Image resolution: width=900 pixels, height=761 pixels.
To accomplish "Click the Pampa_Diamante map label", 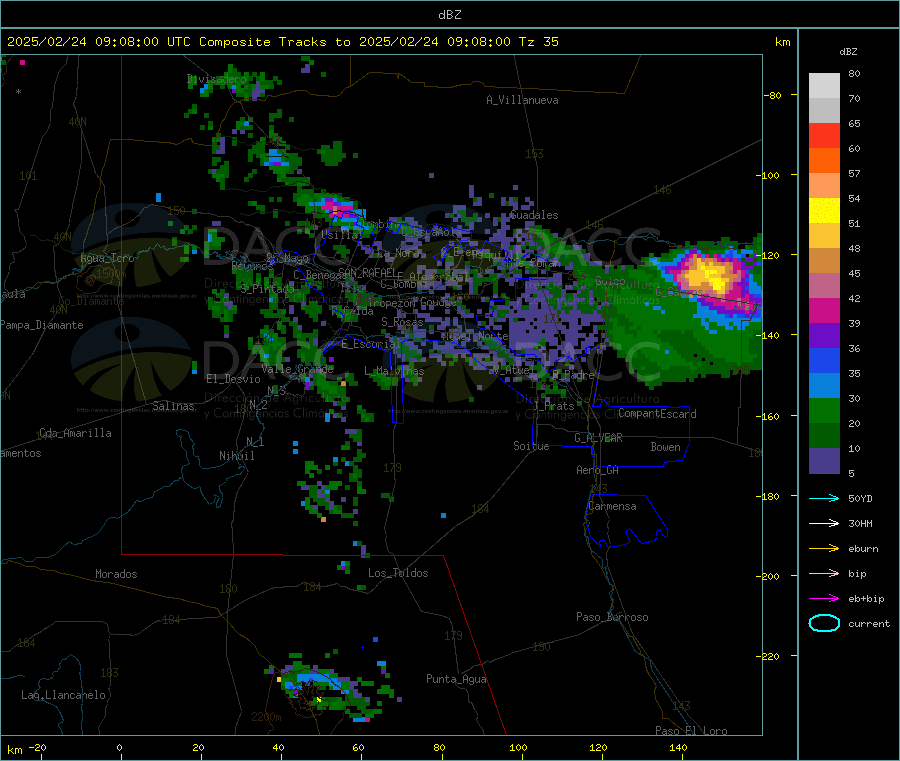I will [x=42, y=325].
